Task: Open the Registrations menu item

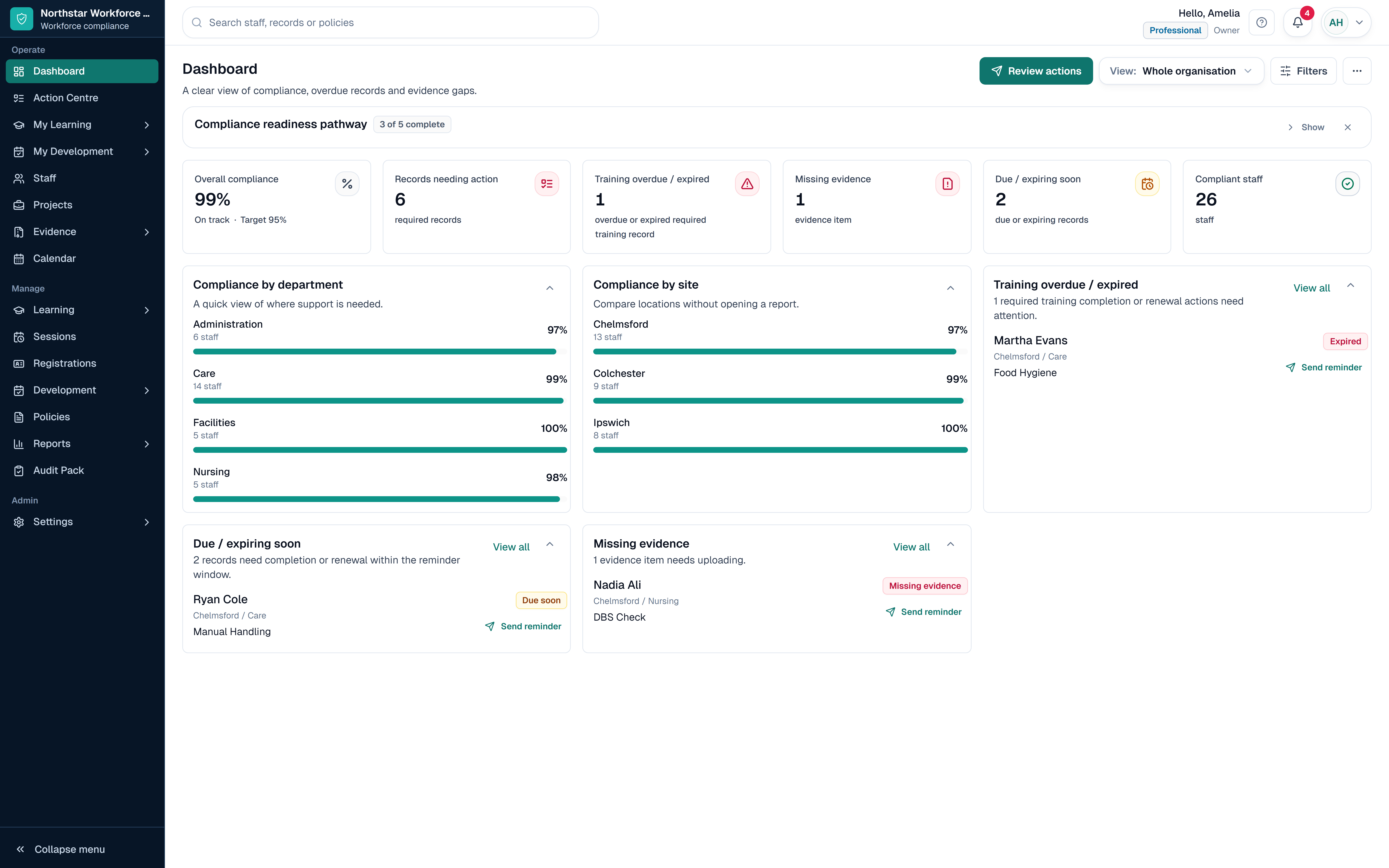Action: tap(82, 363)
